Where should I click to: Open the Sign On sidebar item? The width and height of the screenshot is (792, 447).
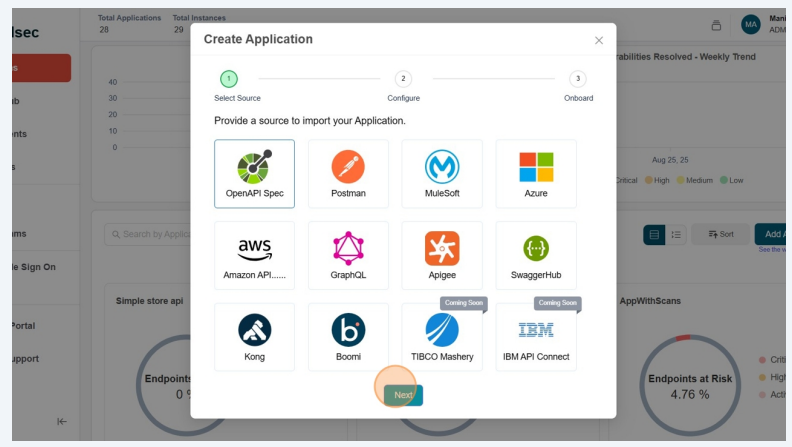click(x=34, y=267)
